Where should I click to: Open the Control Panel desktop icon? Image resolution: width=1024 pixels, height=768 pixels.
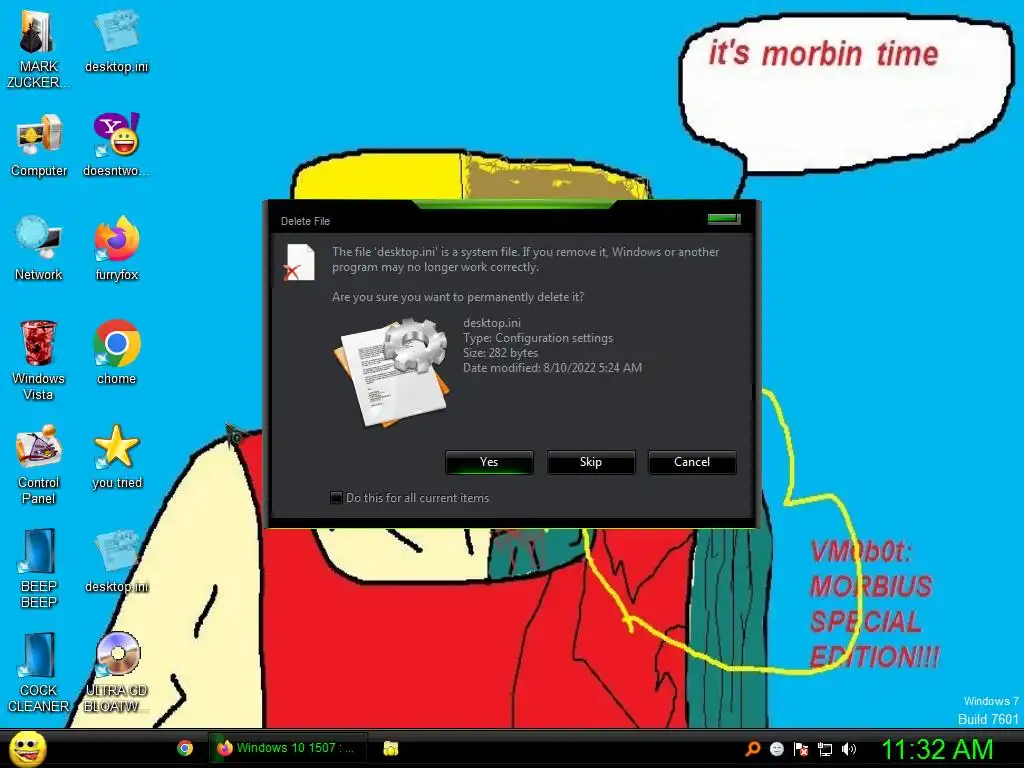[39, 464]
